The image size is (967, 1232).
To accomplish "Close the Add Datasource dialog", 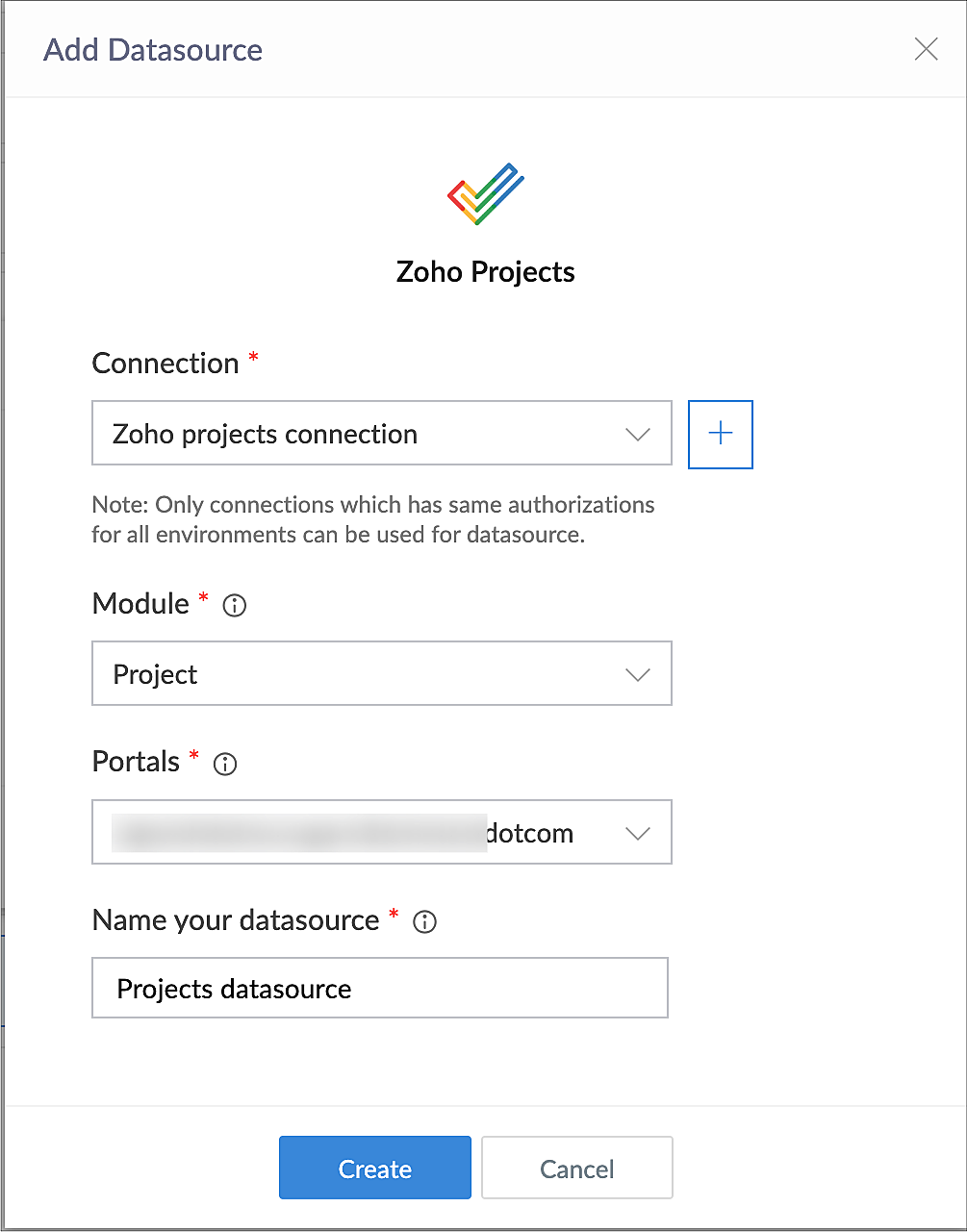I will 926,49.
